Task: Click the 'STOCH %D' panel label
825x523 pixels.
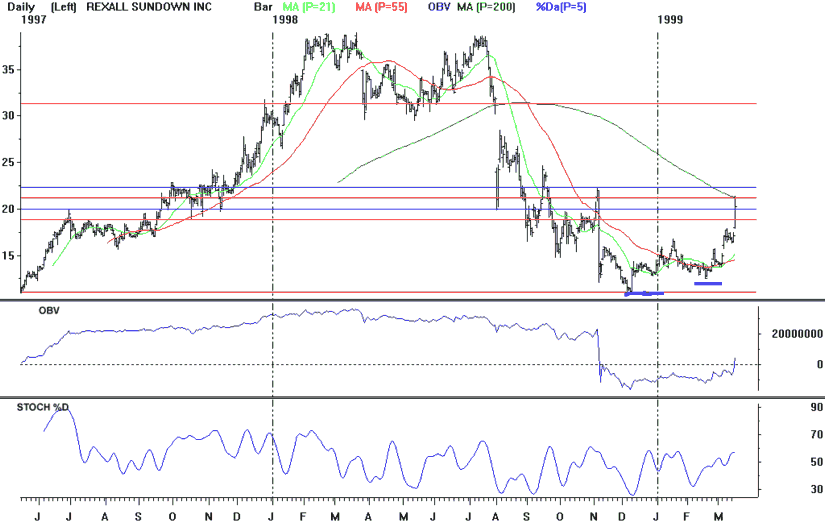Action: 43,407
